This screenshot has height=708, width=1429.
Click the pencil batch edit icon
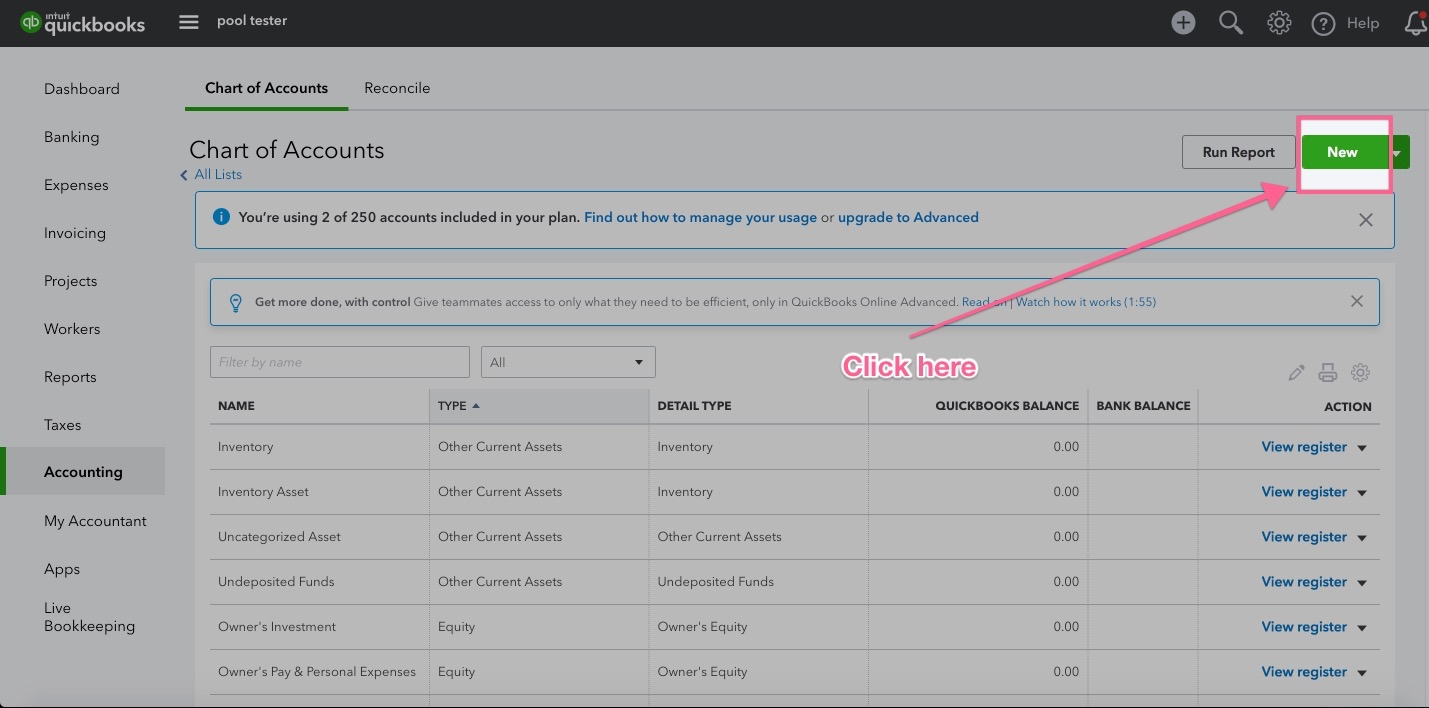pyautogui.click(x=1297, y=373)
